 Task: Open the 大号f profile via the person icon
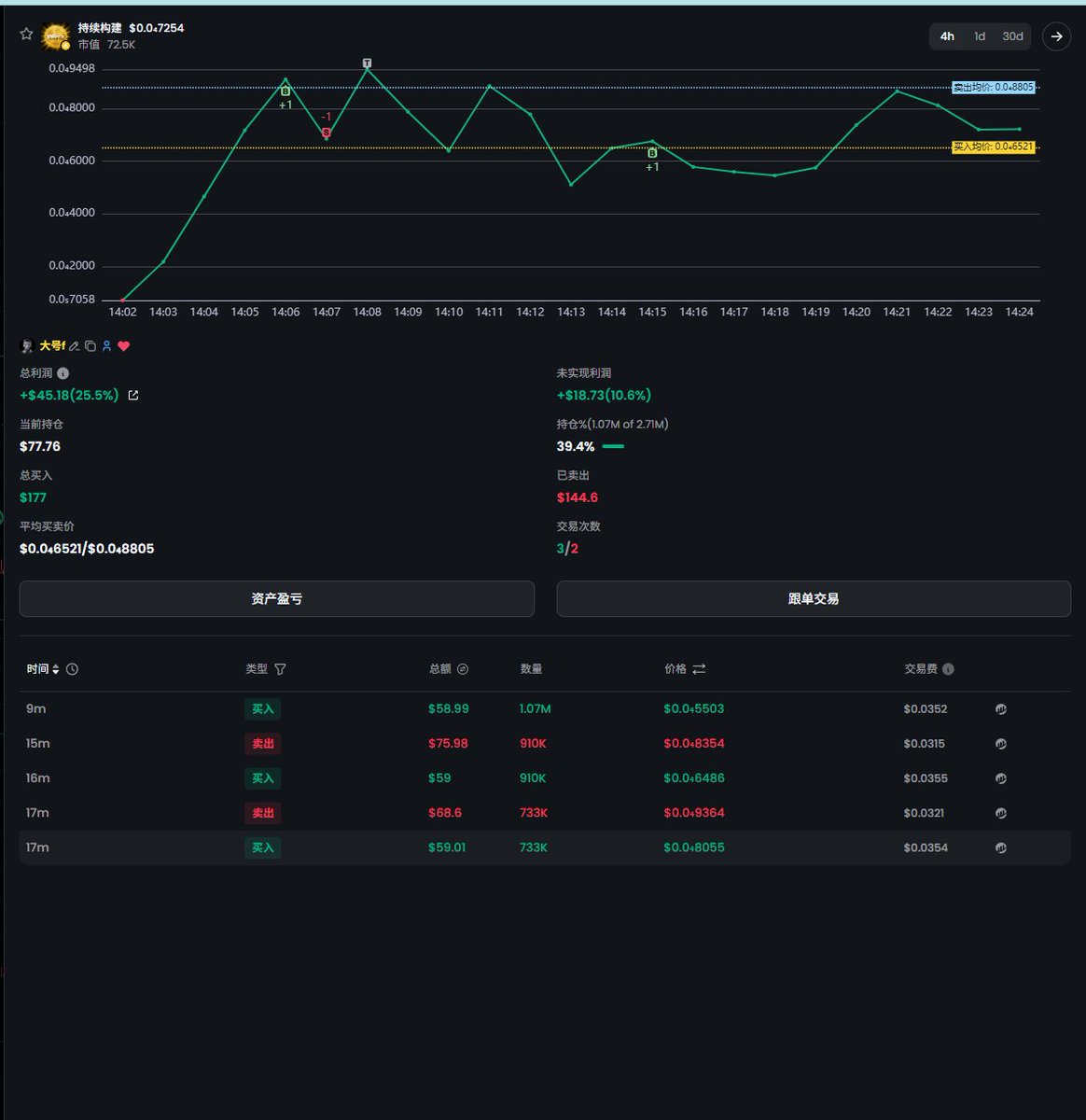point(106,346)
